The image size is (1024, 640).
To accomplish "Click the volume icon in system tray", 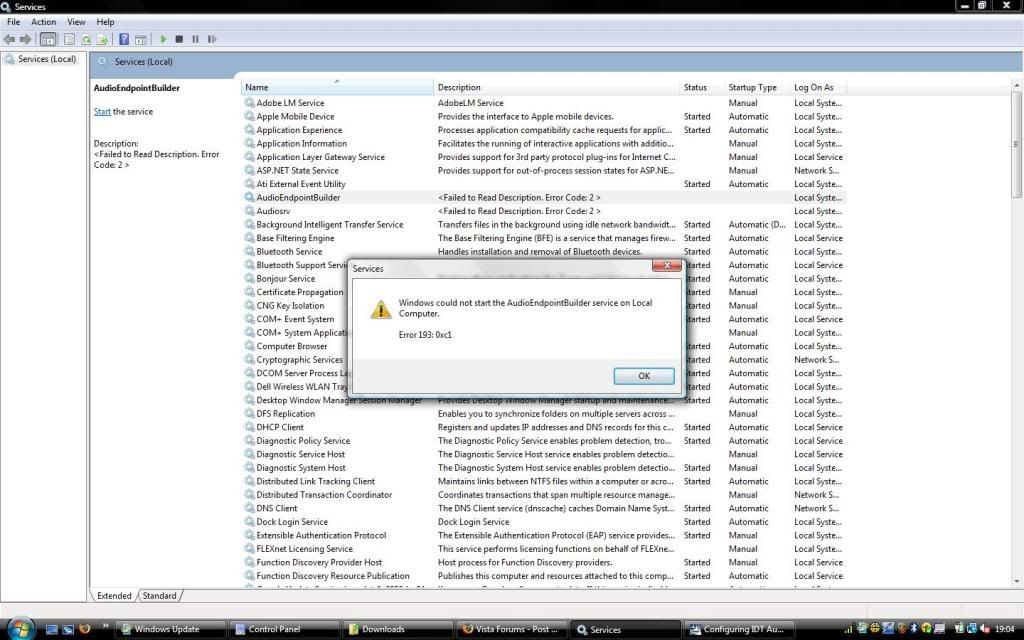I will tap(984, 629).
